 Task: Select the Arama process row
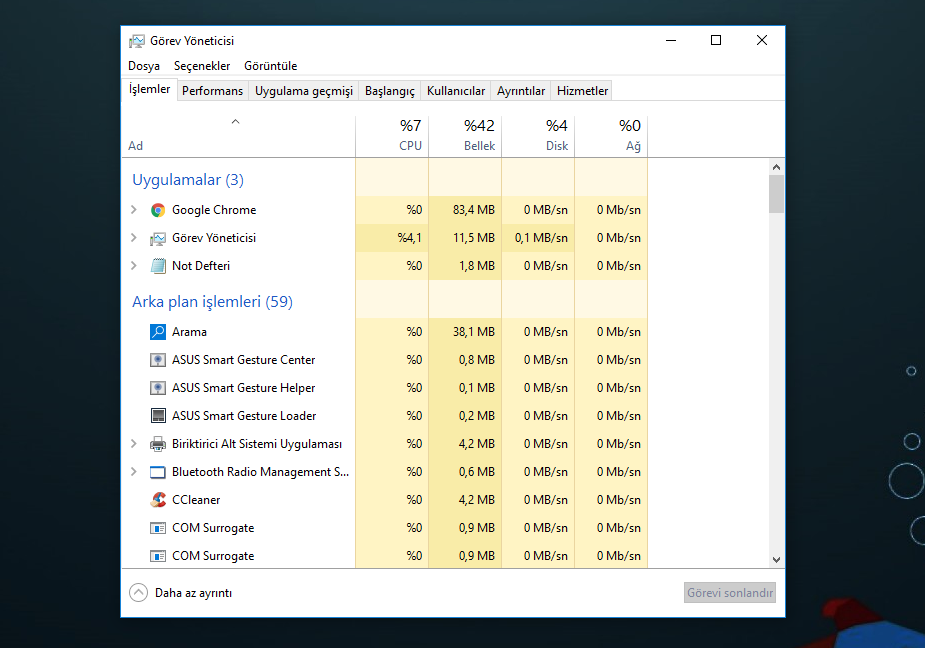[385, 332]
